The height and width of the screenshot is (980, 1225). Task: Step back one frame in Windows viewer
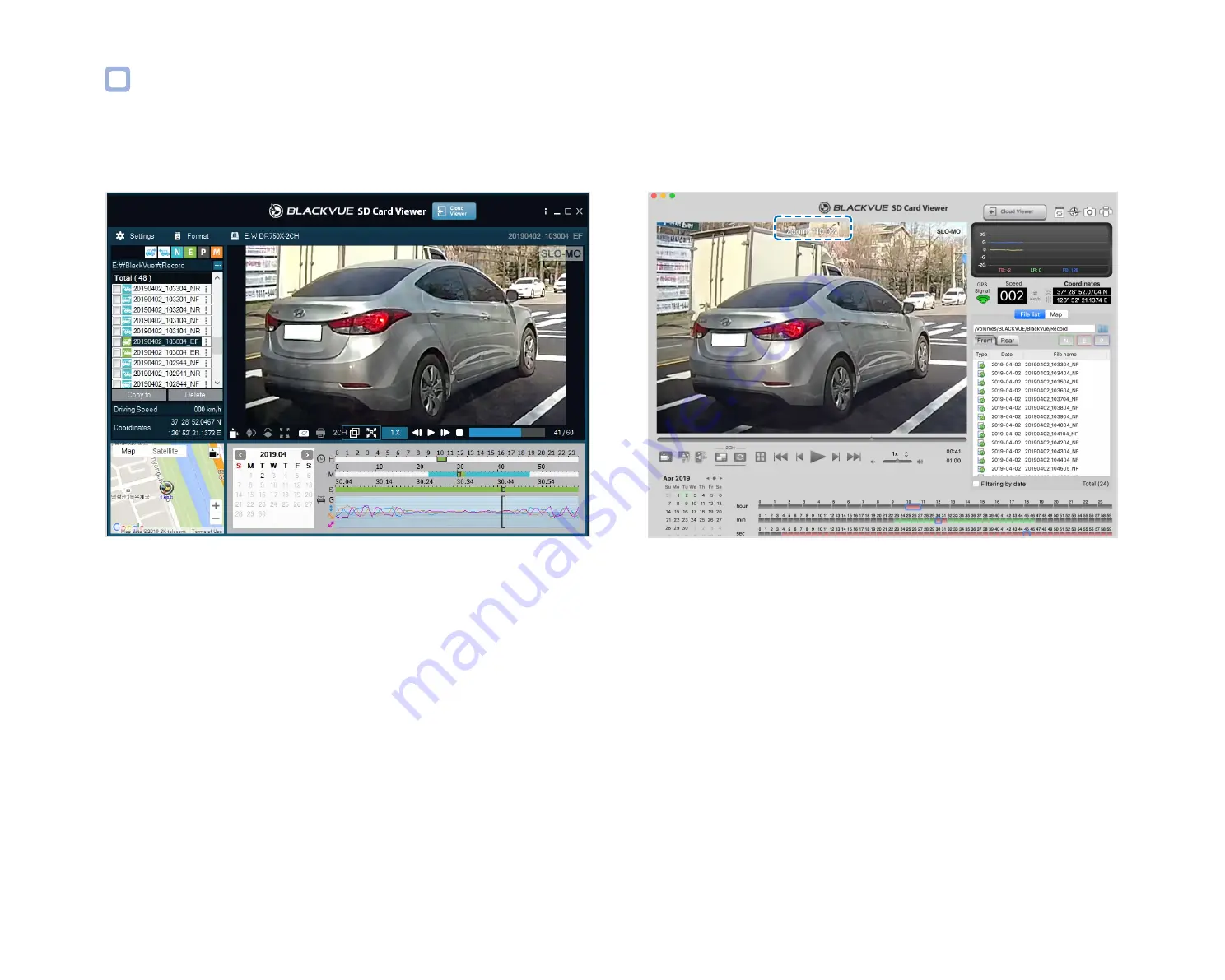tap(417, 433)
